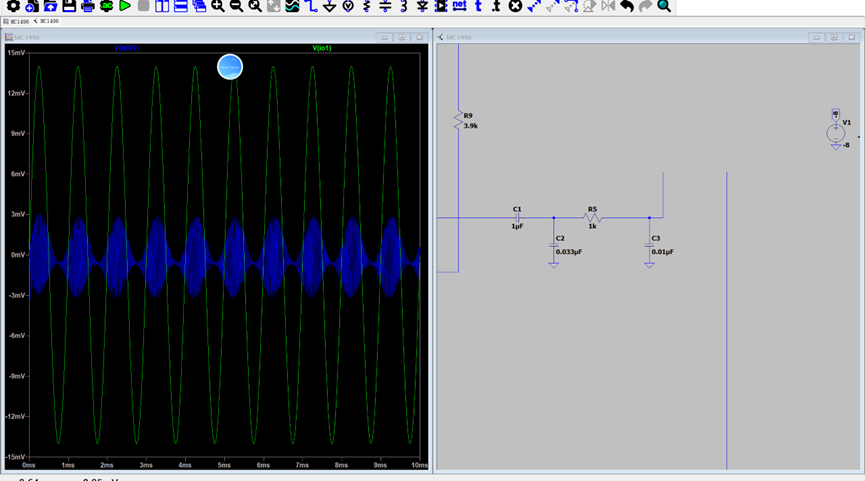
Task: Add a text comment with the blue t icon
Action: pos(478,6)
